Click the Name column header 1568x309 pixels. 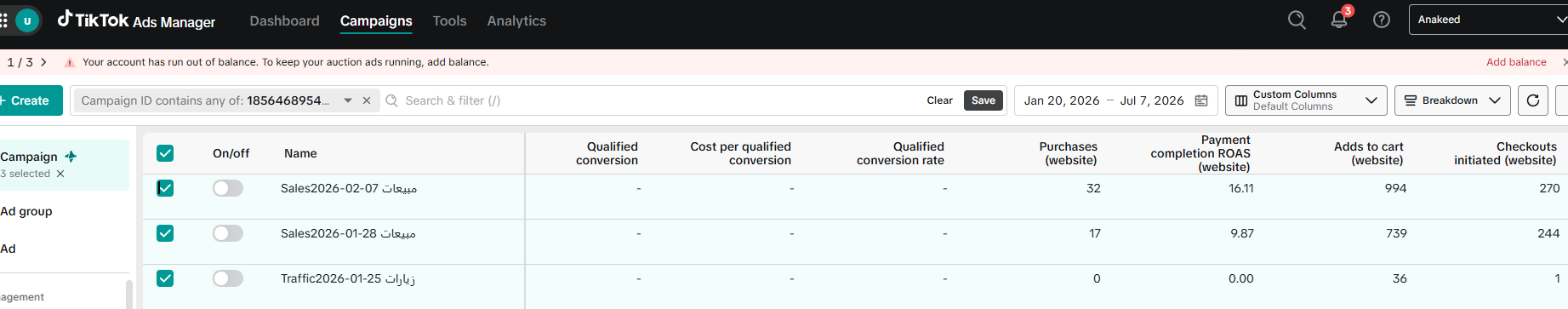click(x=300, y=153)
